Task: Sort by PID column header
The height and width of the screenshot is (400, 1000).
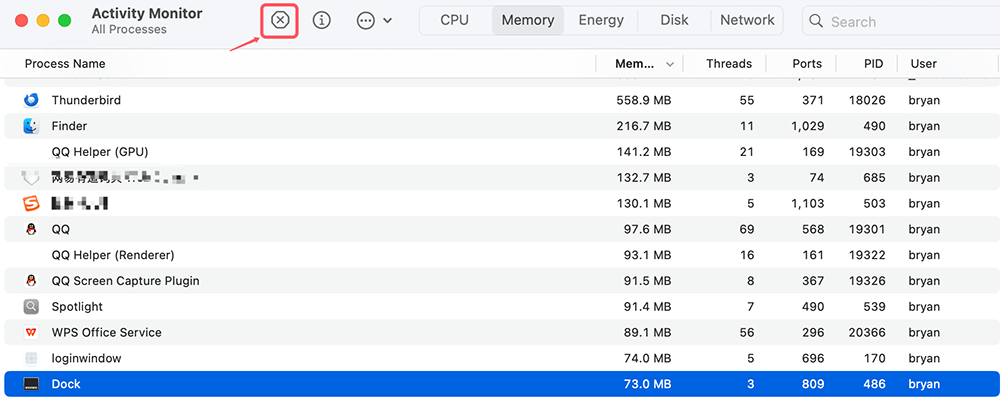Action: (873, 64)
